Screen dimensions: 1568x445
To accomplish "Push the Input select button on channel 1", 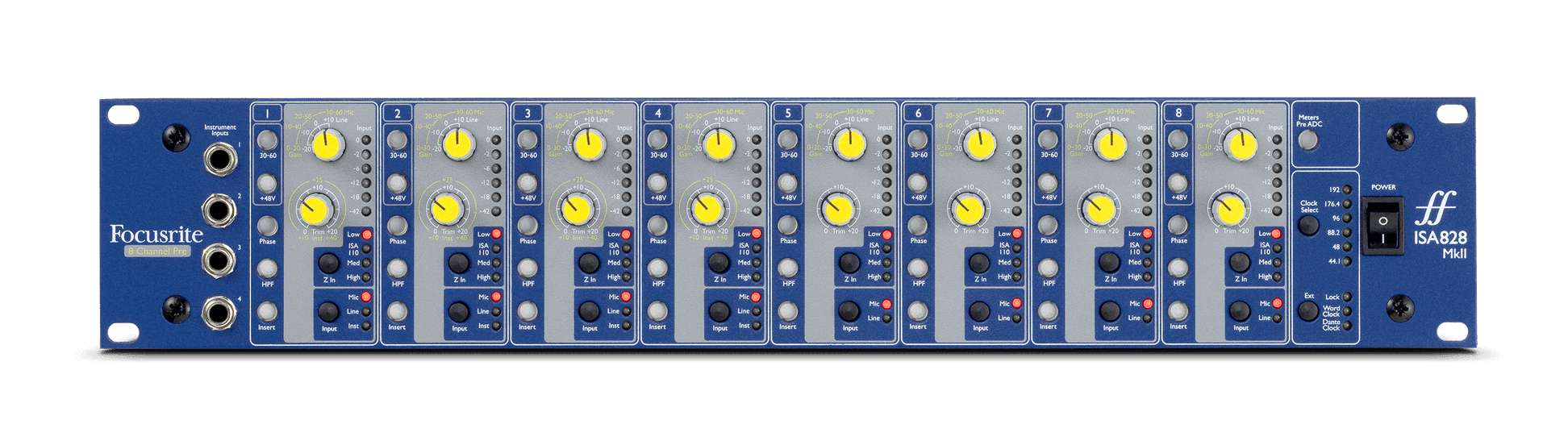I will 328,312.
